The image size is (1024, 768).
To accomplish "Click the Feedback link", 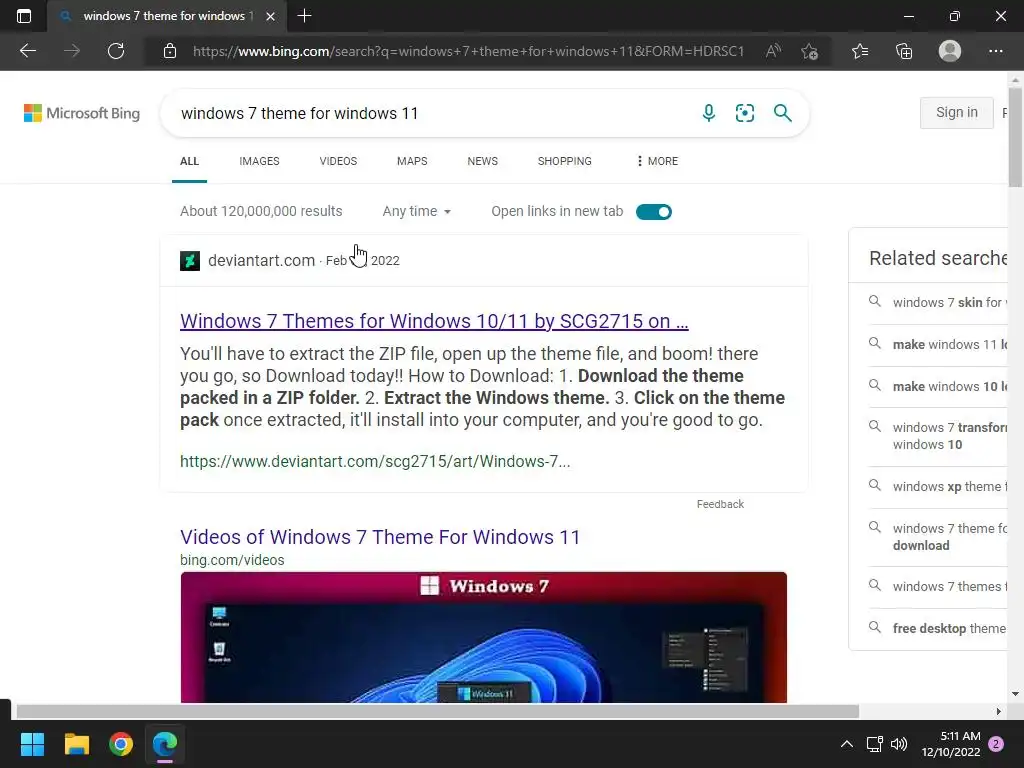I will point(720,504).
